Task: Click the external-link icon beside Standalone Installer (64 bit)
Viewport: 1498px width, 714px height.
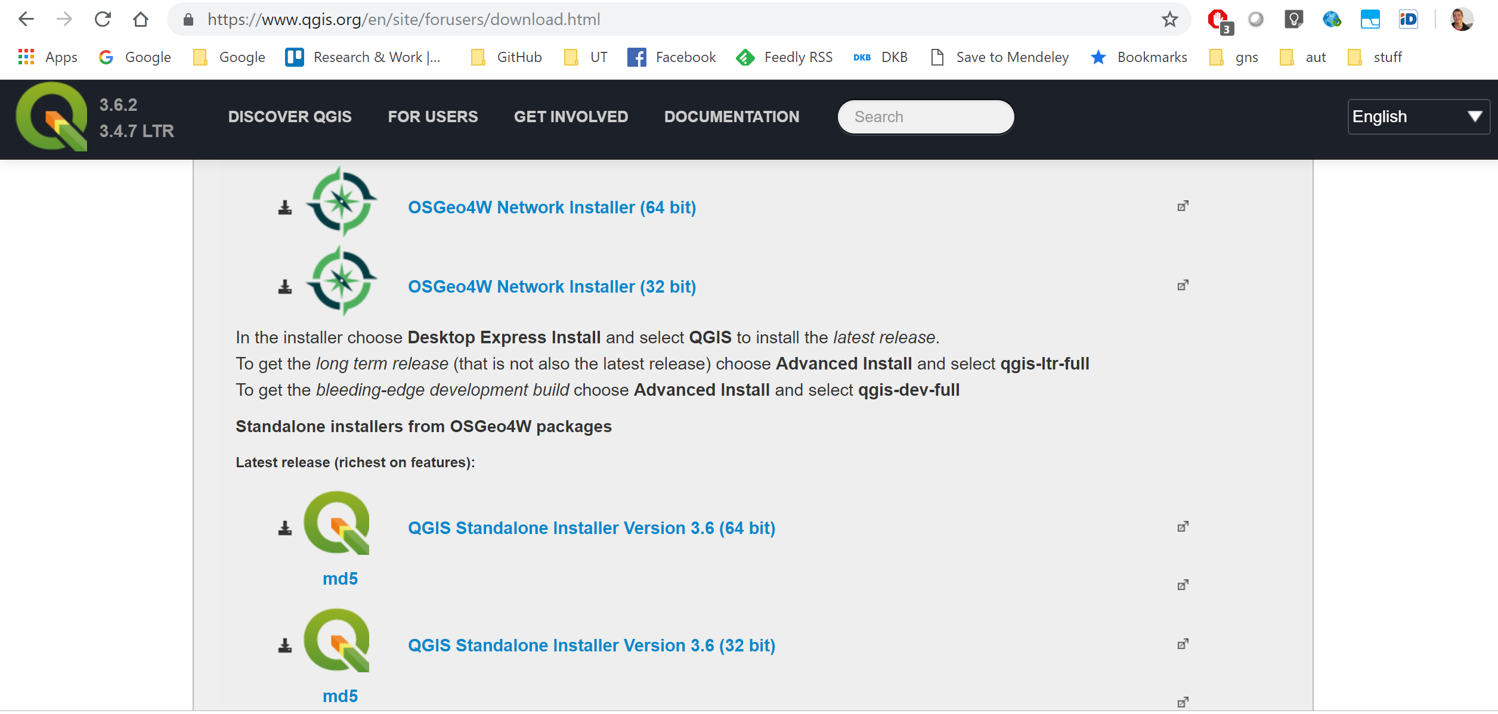Action: click(x=1183, y=525)
